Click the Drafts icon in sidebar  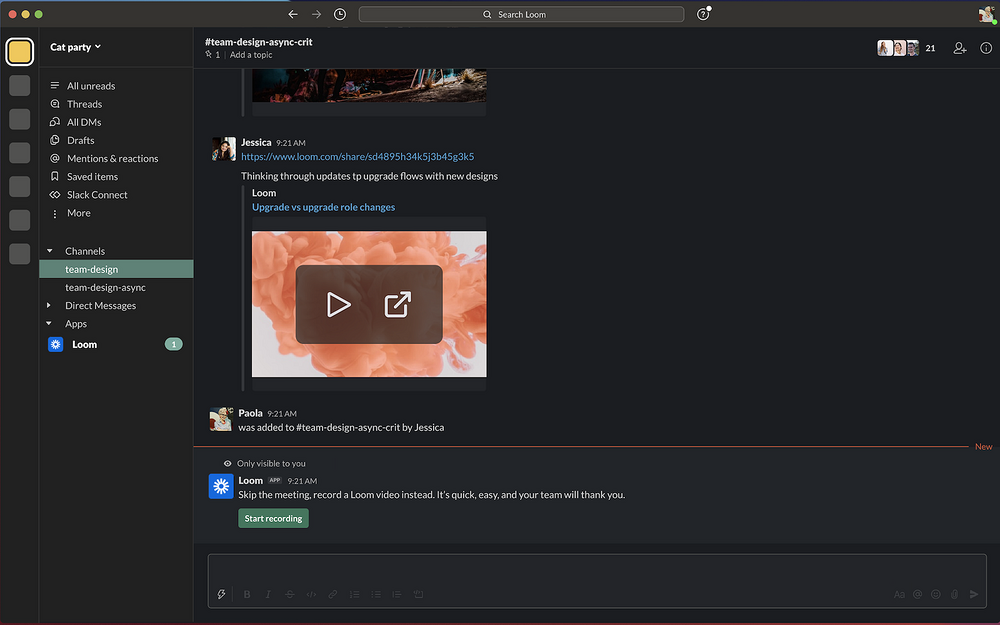[55, 140]
